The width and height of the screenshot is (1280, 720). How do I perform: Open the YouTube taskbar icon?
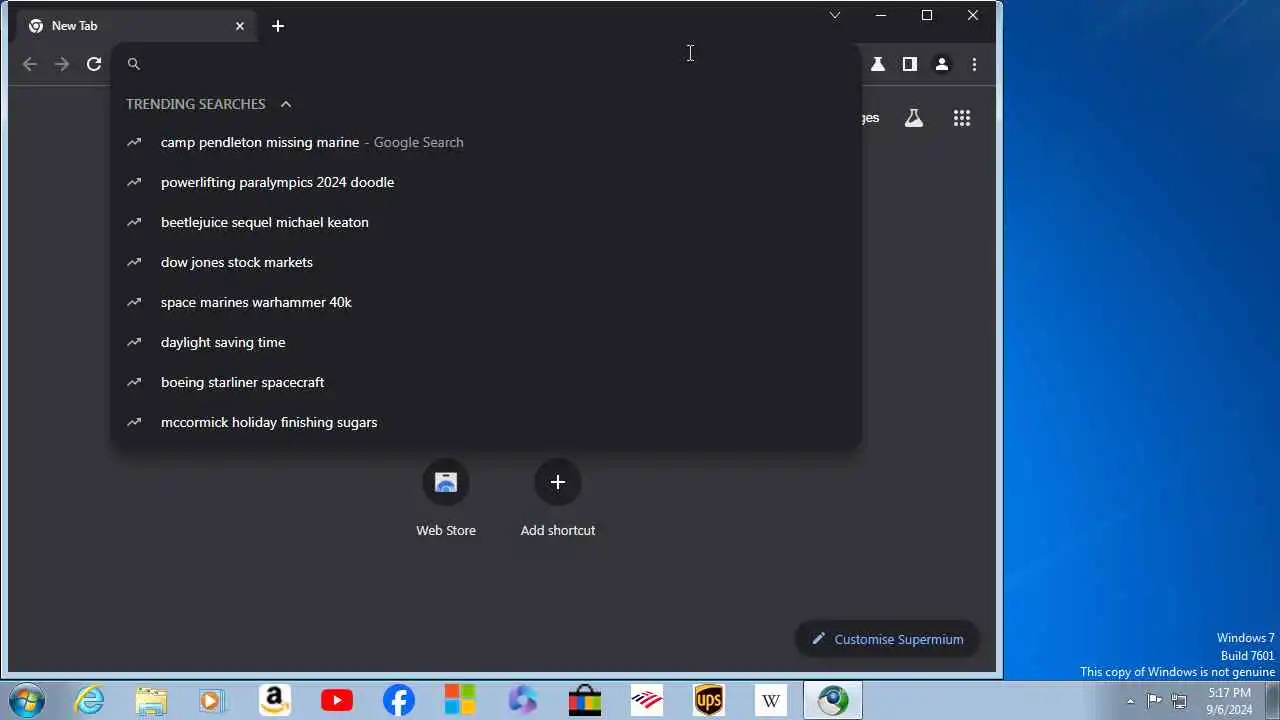coord(337,700)
